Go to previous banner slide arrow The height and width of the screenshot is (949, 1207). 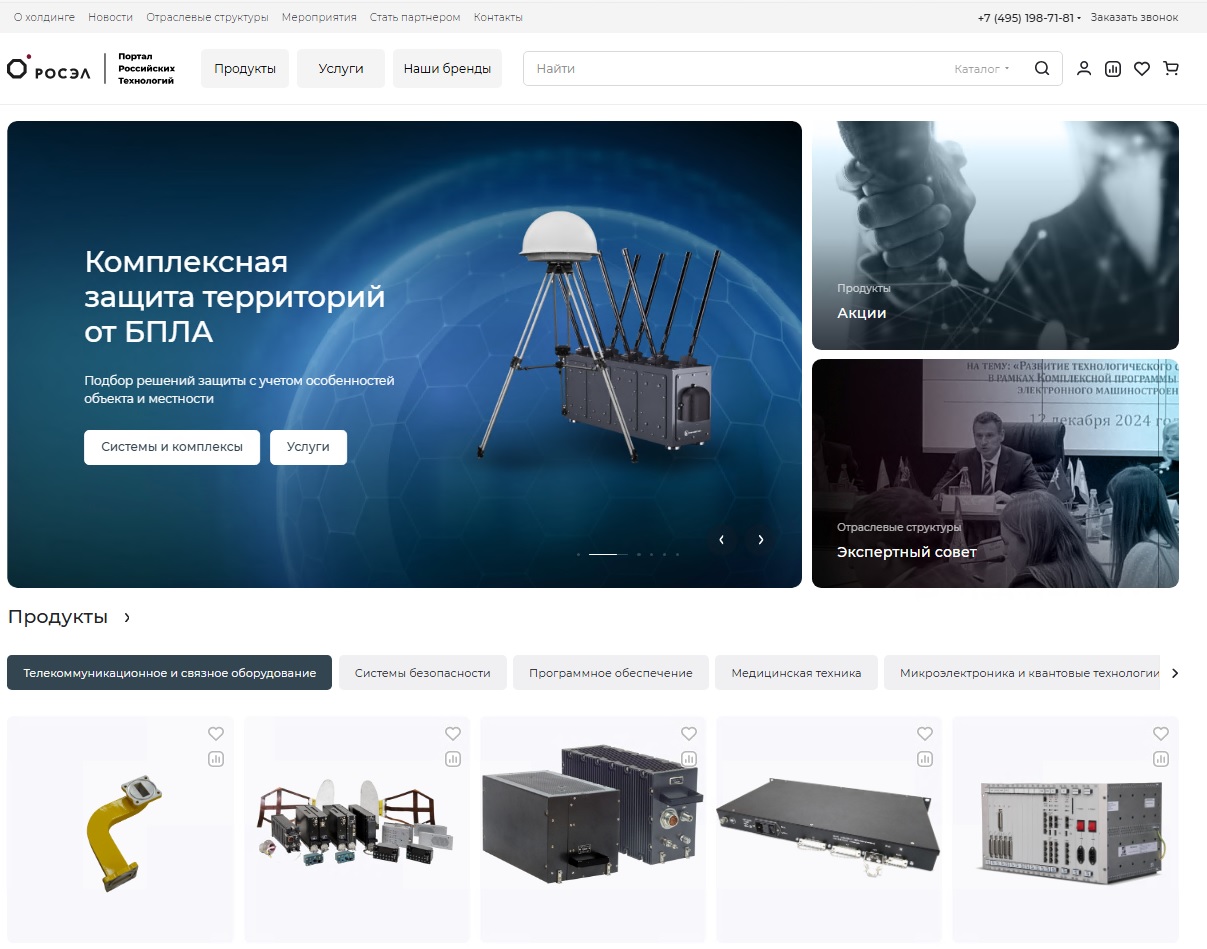pos(721,540)
